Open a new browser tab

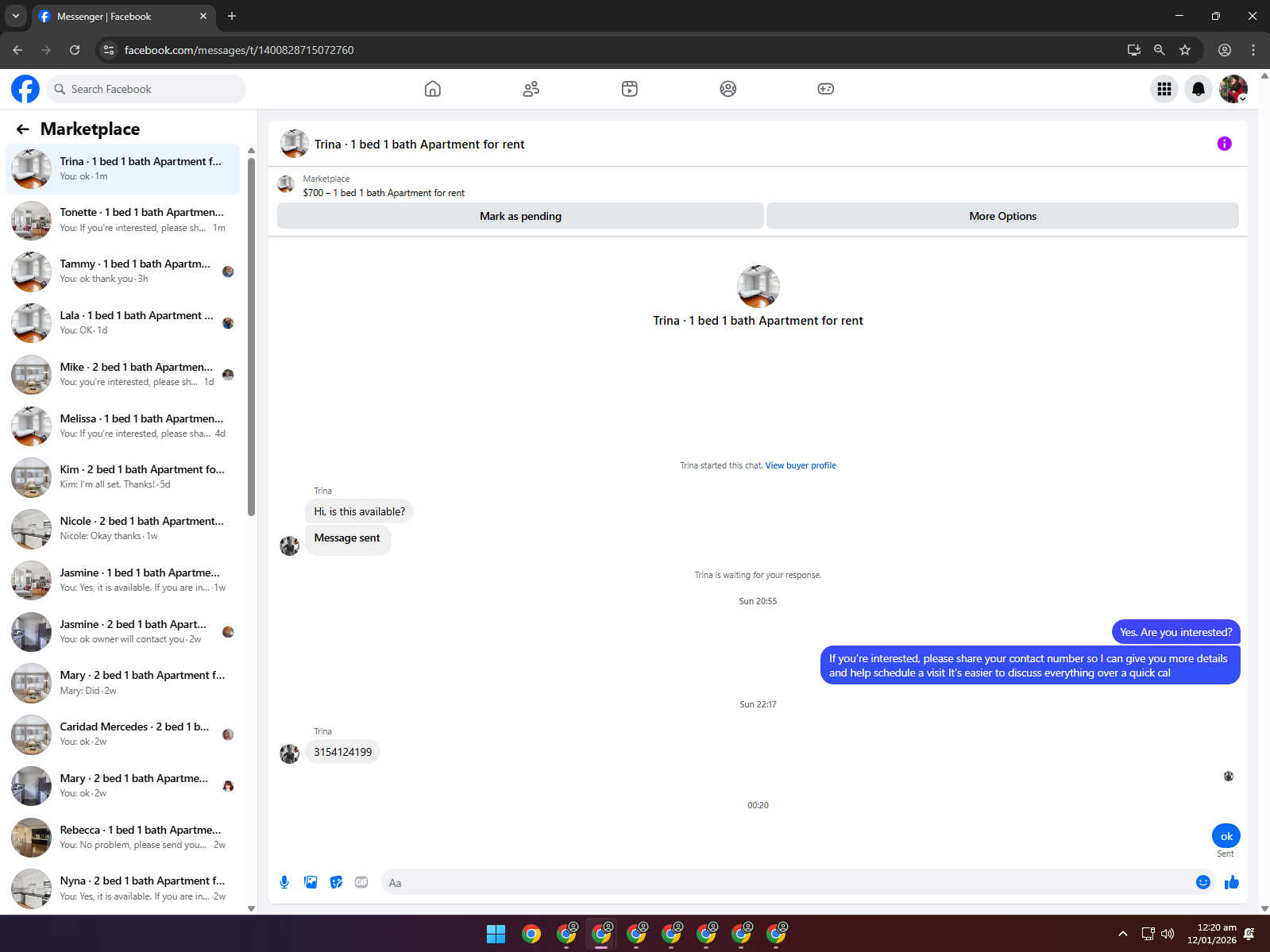[x=232, y=16]
